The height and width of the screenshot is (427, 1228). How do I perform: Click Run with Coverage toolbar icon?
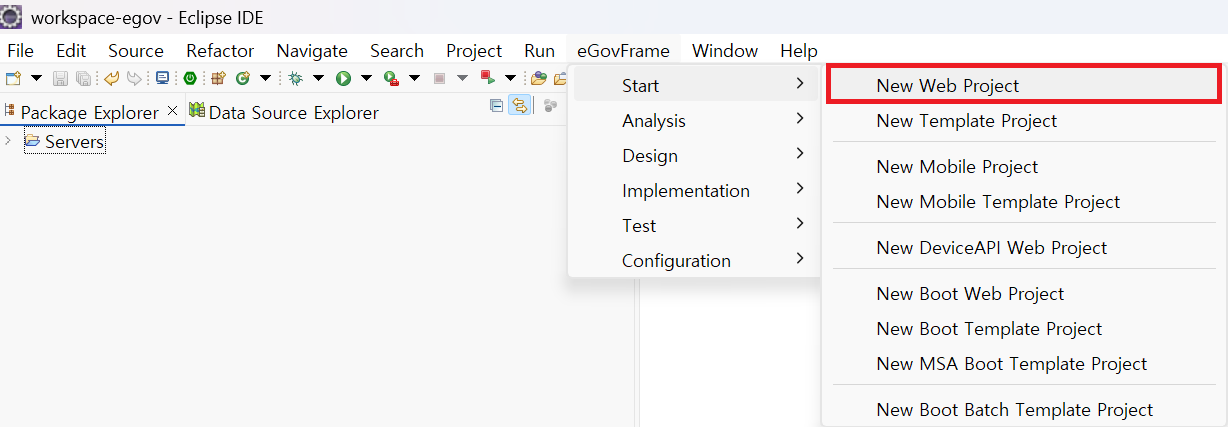tap(391, 78)
